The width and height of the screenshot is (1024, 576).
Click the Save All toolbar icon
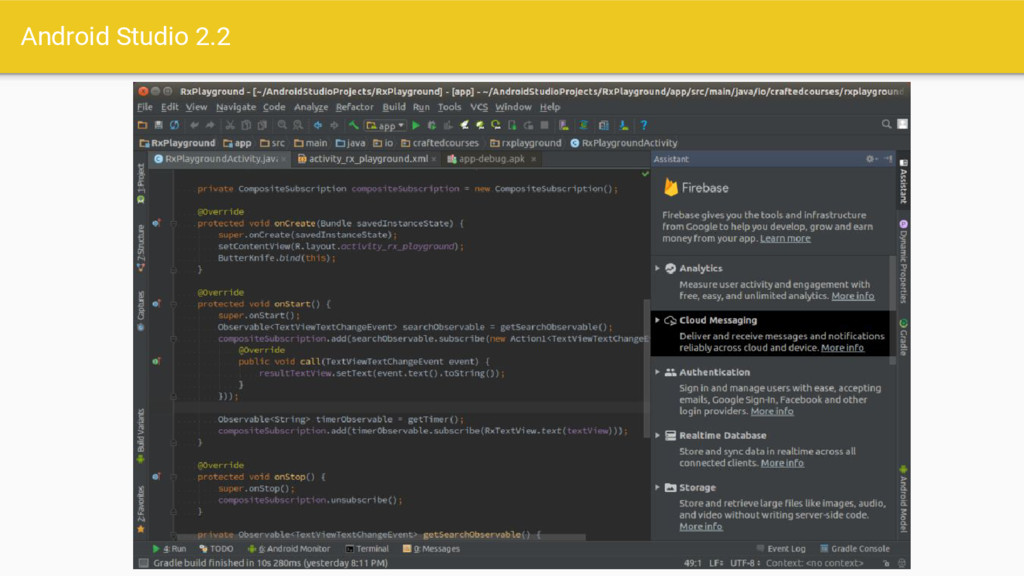(158, 125)
